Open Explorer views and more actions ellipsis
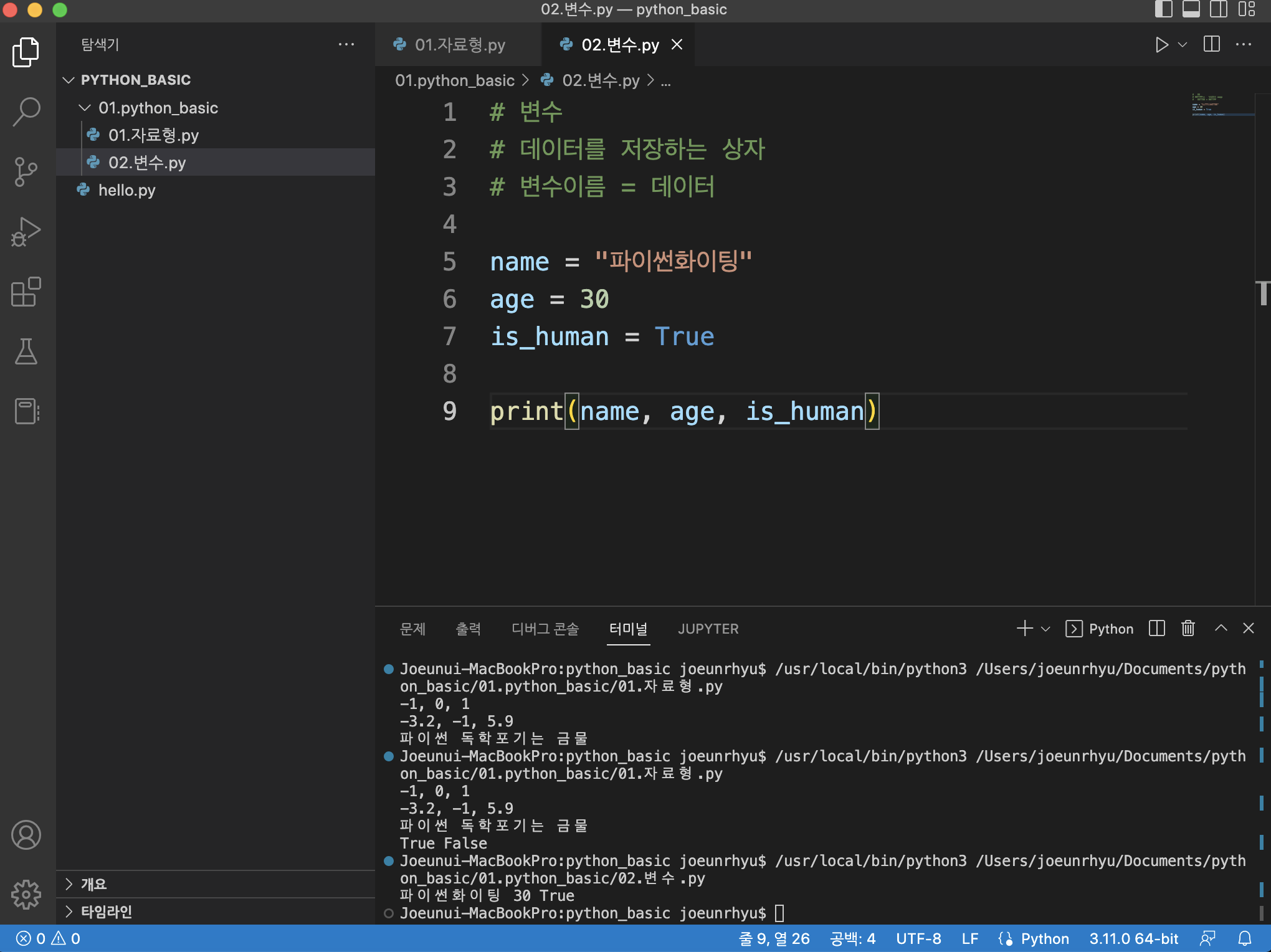Screen dimensions: 1271x952 346,44
